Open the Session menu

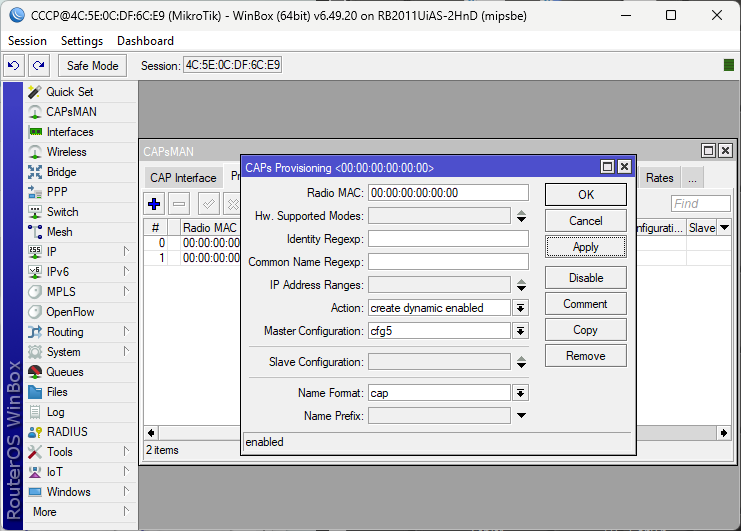tap(27, 41)
